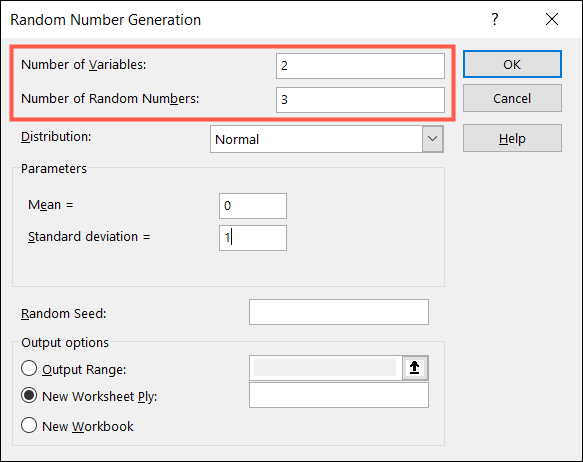
Task: Click the Number of Random Numbers field
Action: (360, 100)
